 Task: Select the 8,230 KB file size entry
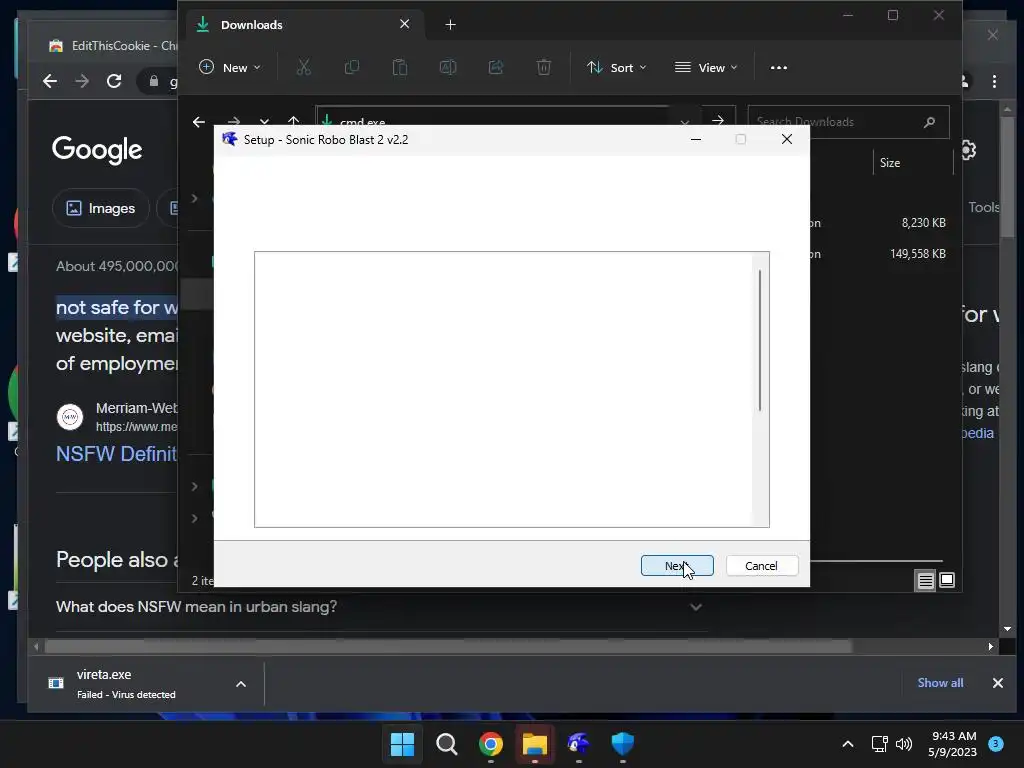(923, 223)
